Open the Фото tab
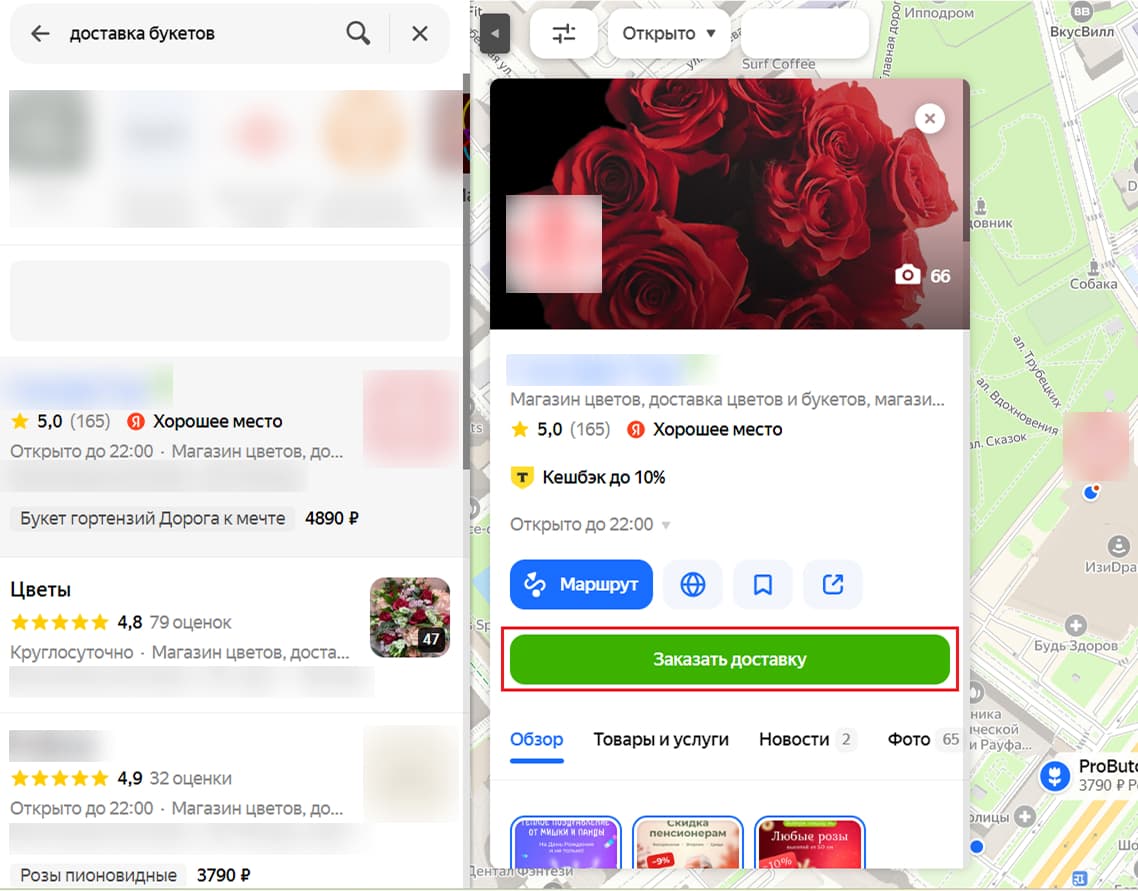The height and width of the screenshot is (891, 1138). point(923,739)
